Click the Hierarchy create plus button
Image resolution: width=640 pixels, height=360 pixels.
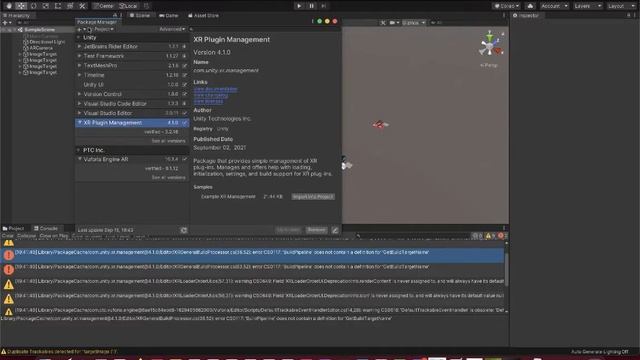tap(6, 22)
